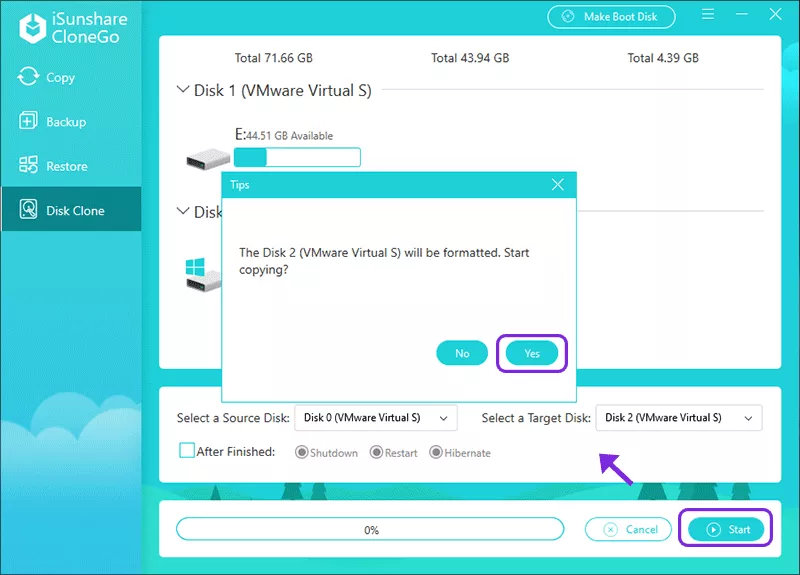Image resolution: width=800 pixels, height=575 pixels.
Task: Confirm formatting with Yes button
Action: point(532,353)
